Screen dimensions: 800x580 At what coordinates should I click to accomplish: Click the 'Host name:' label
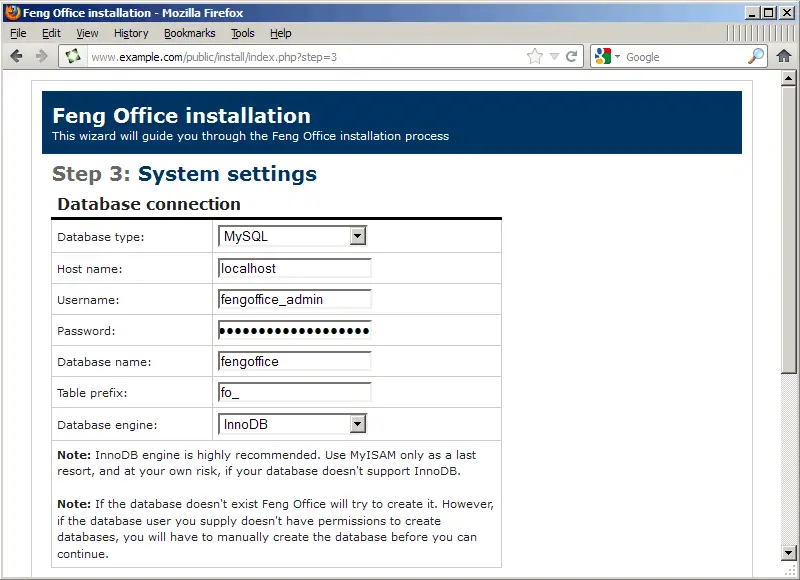pos(89,269)
